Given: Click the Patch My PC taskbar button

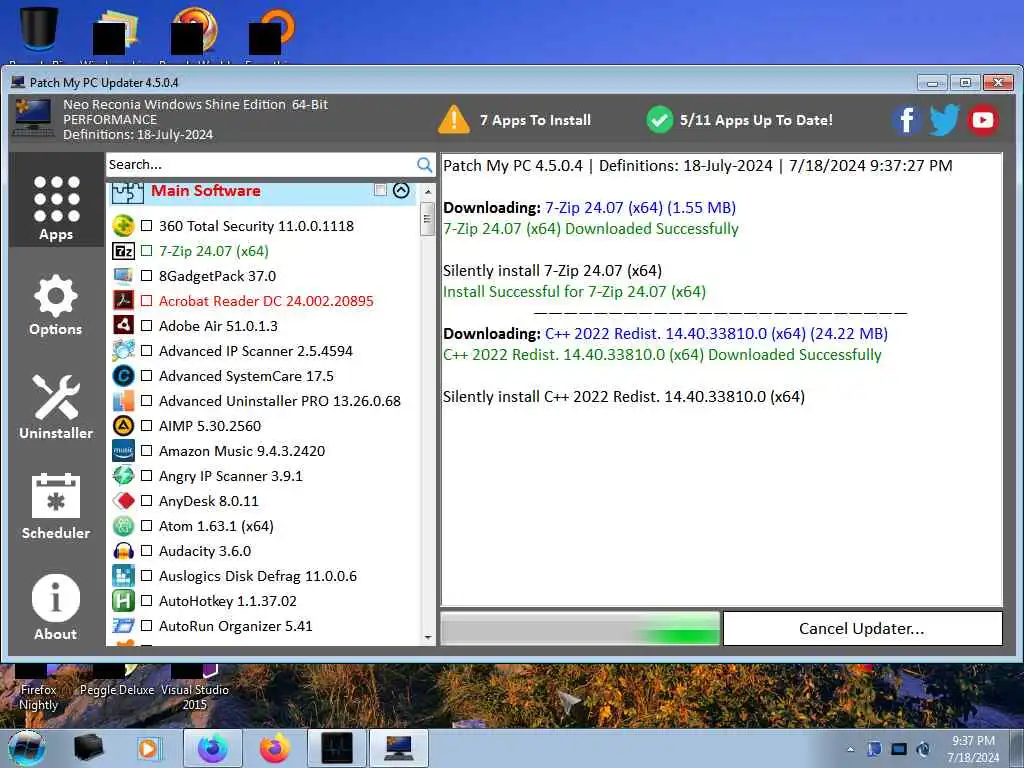Looking at the screenshot, I should pos(399,748).
